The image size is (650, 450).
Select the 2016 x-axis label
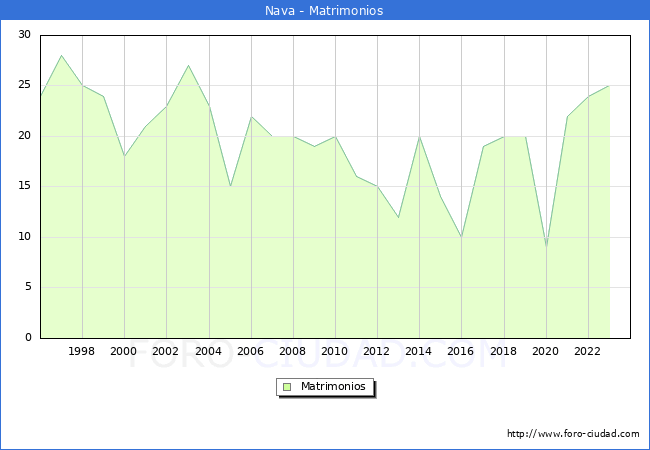pyautogui.click(x=461, y=352)
